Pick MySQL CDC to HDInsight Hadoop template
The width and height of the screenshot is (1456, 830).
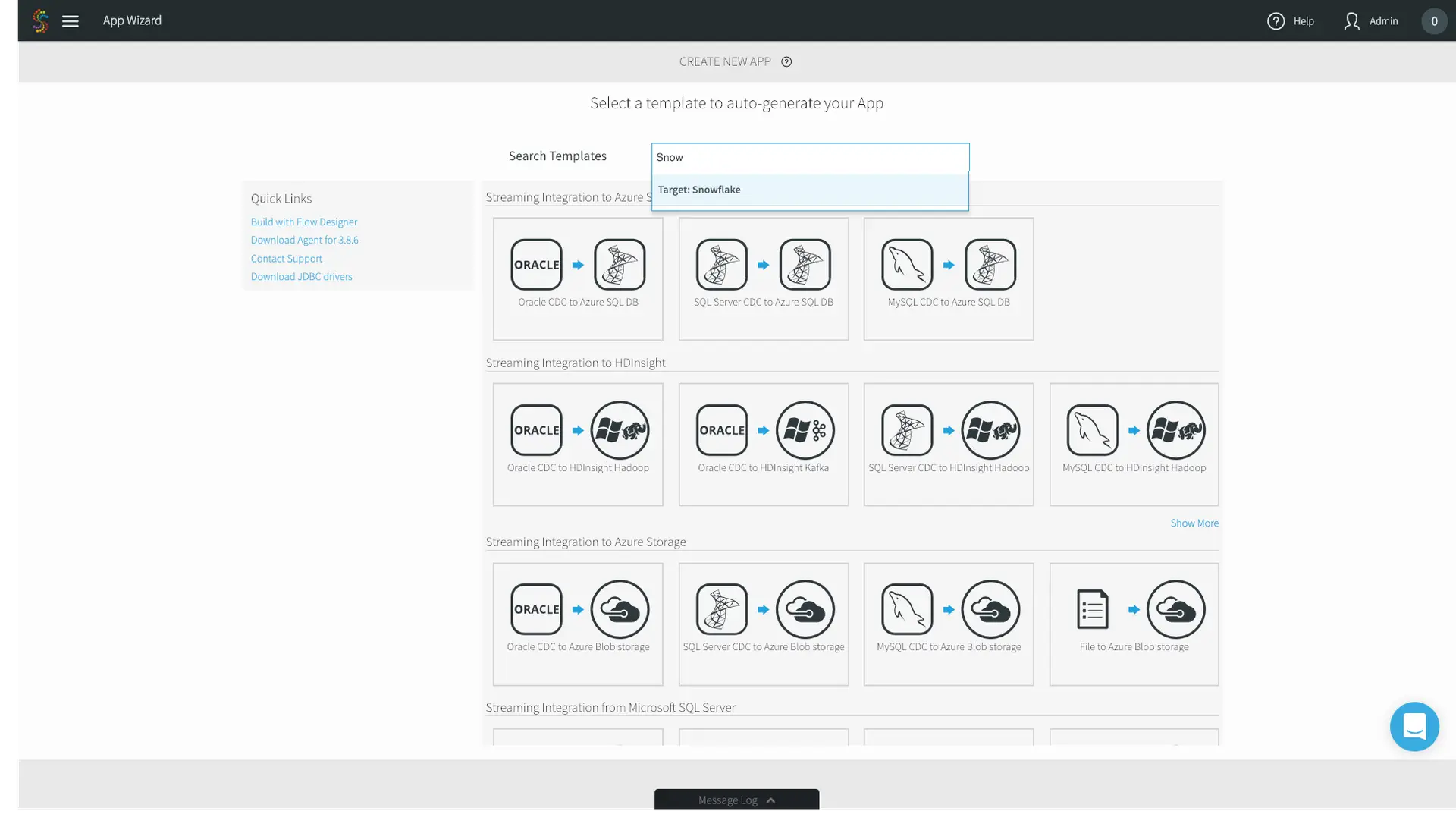tap(1134, 444)
